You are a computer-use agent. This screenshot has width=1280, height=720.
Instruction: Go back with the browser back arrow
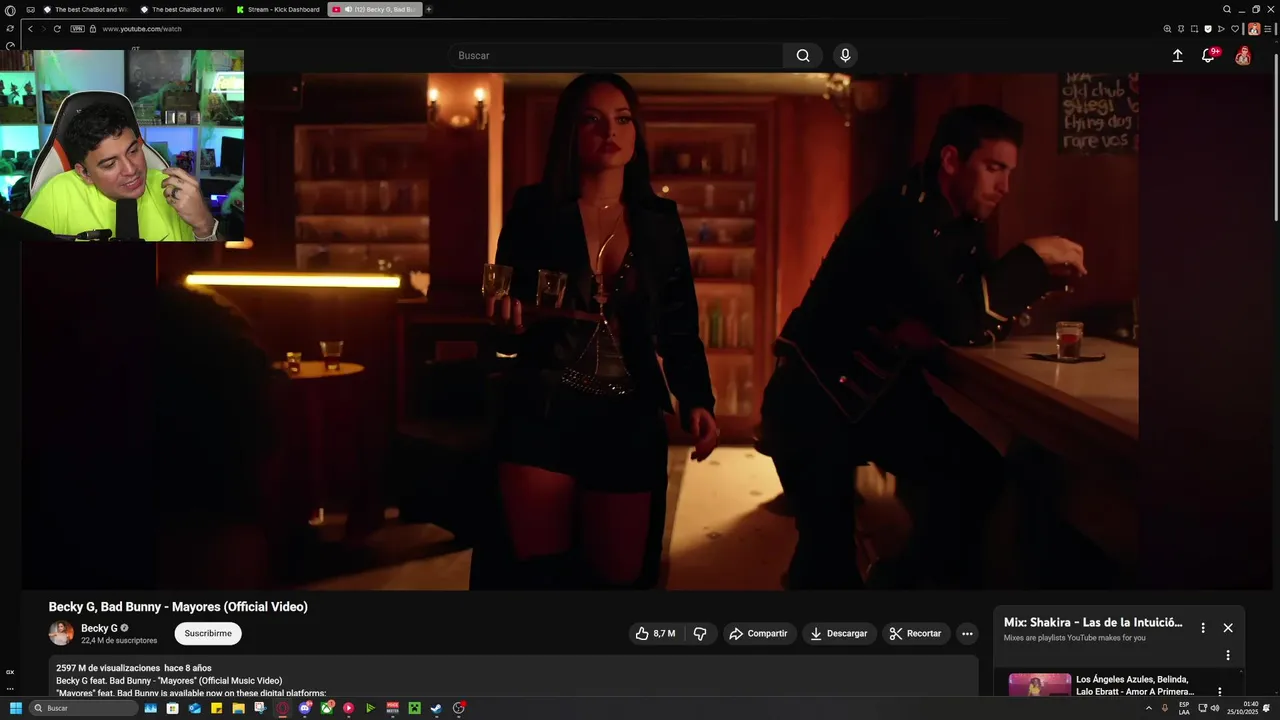tap(30, 29)
